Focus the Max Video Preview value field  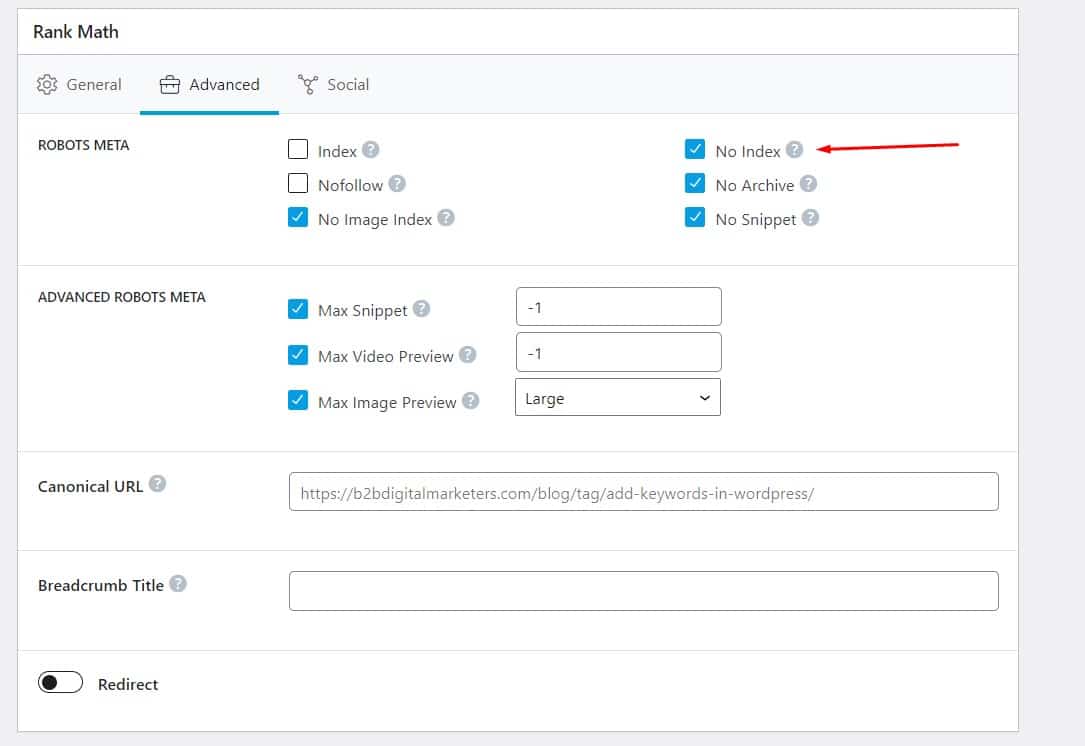click(619, 352)
